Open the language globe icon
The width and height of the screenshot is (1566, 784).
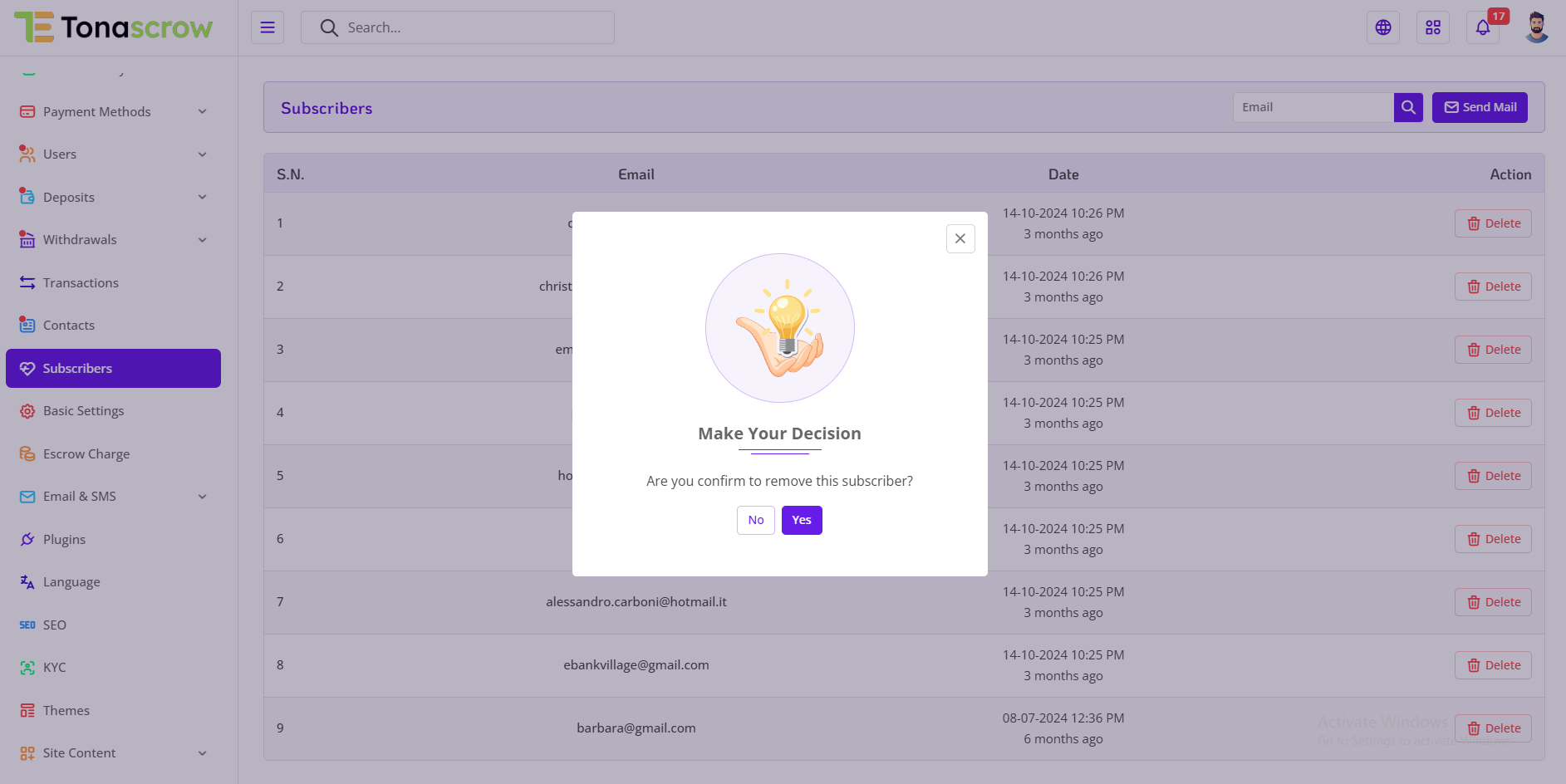(x=1382, y=27)
